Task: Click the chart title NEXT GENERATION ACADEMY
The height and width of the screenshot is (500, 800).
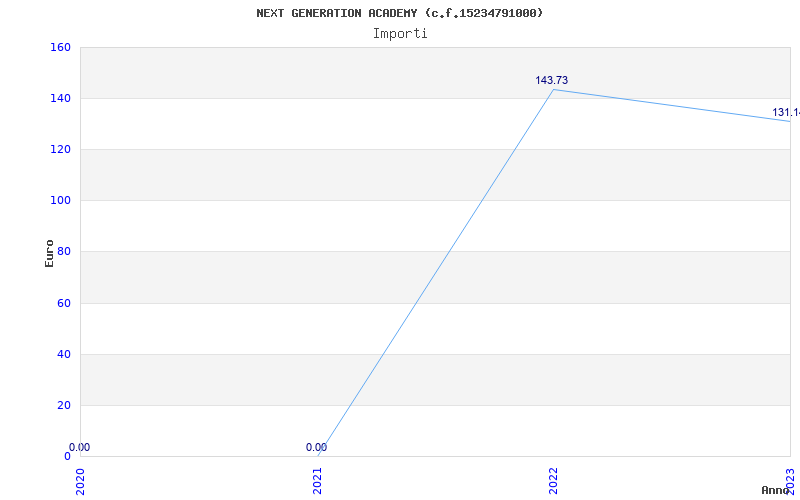Action: pos(399,13)
